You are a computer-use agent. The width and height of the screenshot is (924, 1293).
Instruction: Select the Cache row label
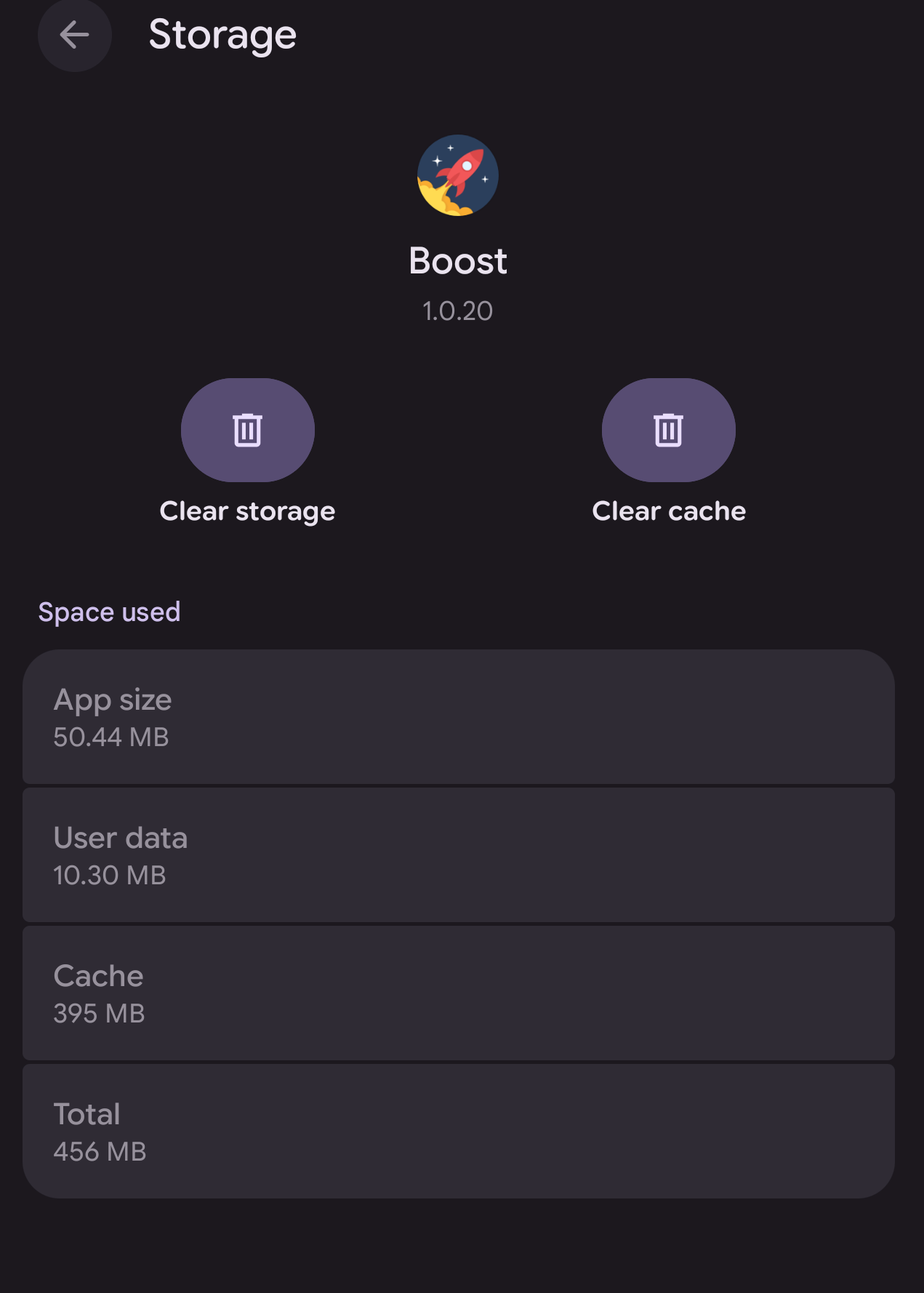coord(98,976)
